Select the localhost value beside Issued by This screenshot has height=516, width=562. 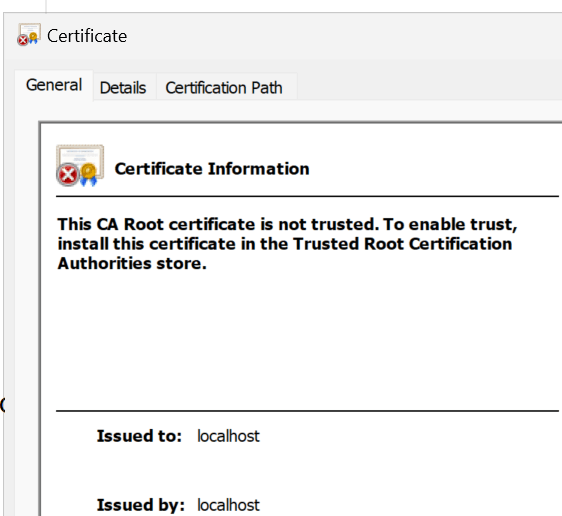(228, 505)
